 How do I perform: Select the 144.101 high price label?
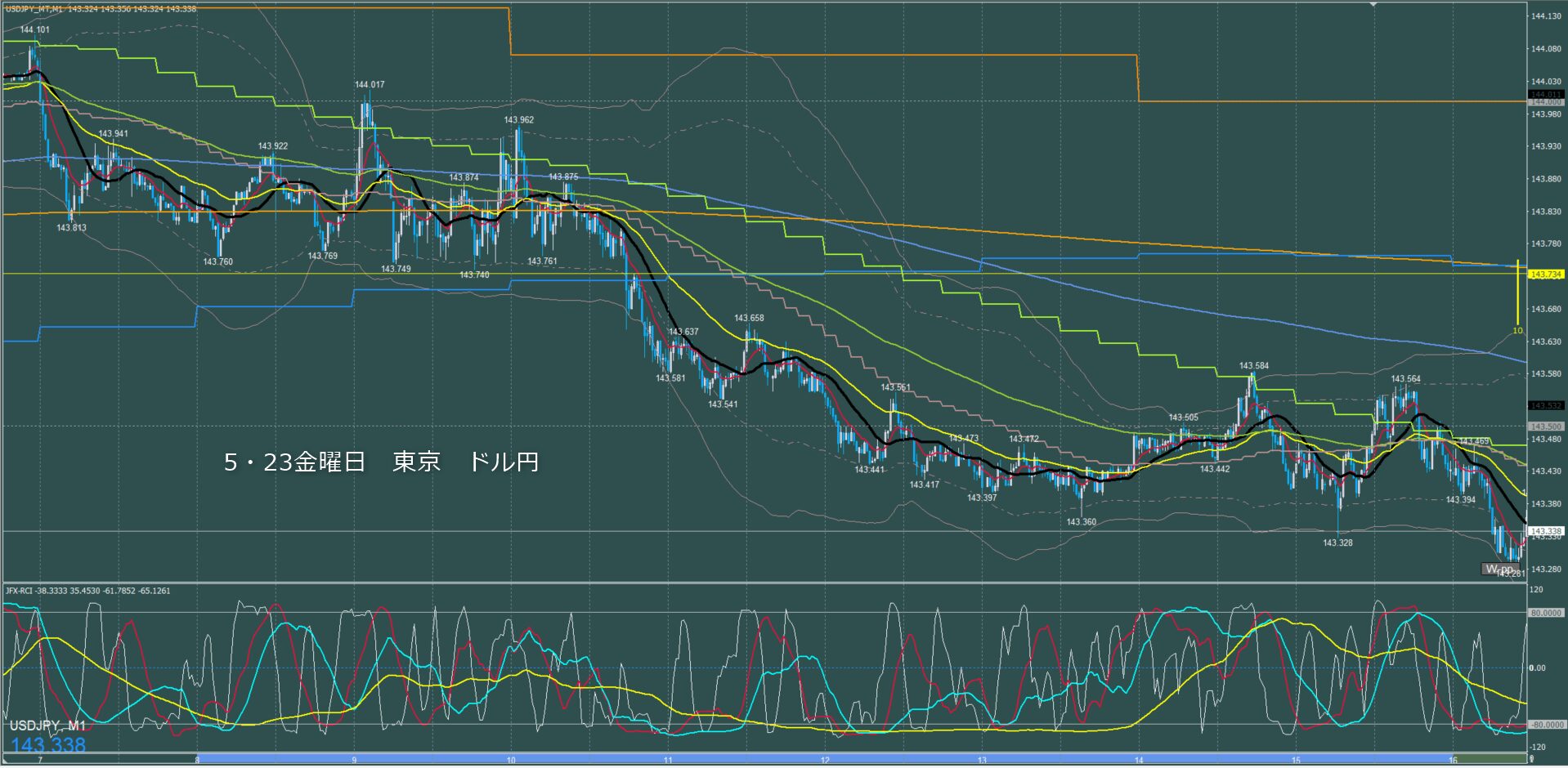pos(34,29)
